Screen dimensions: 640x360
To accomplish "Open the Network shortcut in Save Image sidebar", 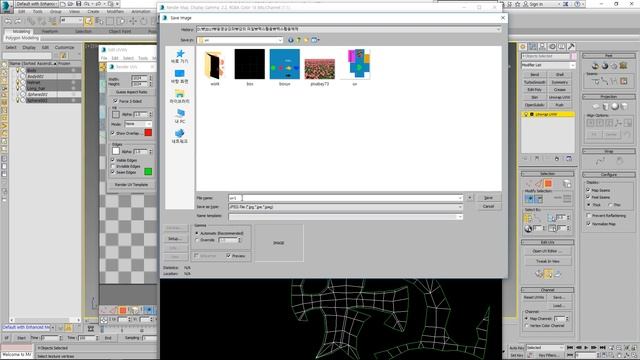I will click(180, 136).
